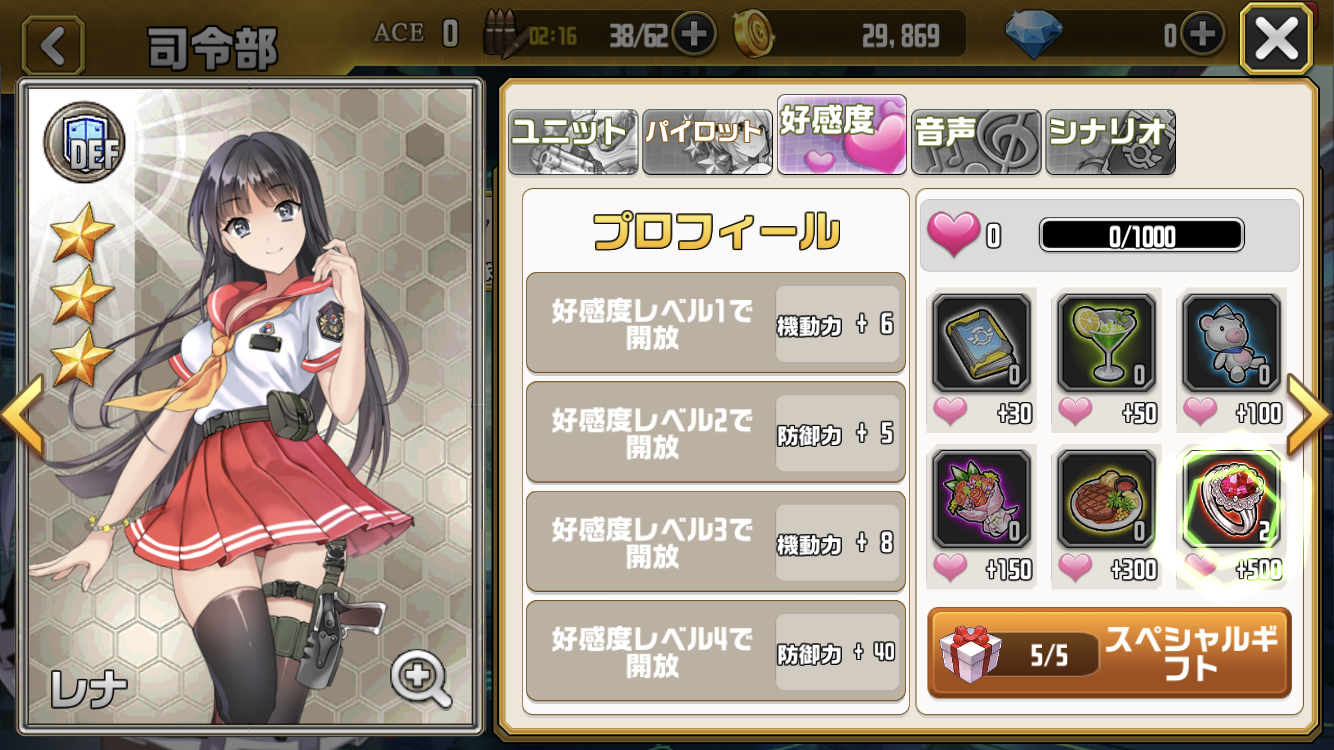Add diamonds with the plus button

click(1203, 35)
